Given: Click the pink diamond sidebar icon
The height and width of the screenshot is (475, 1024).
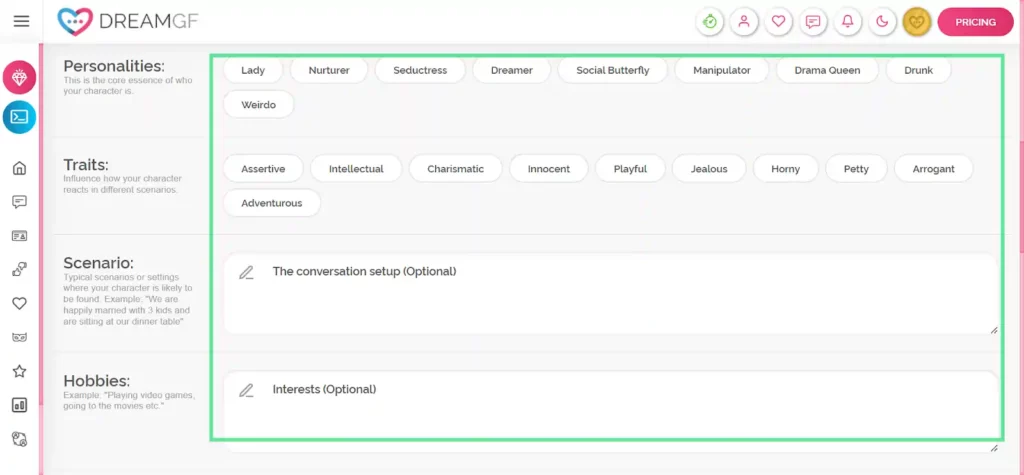Looking at the screenshot, I should coord(19,77).
